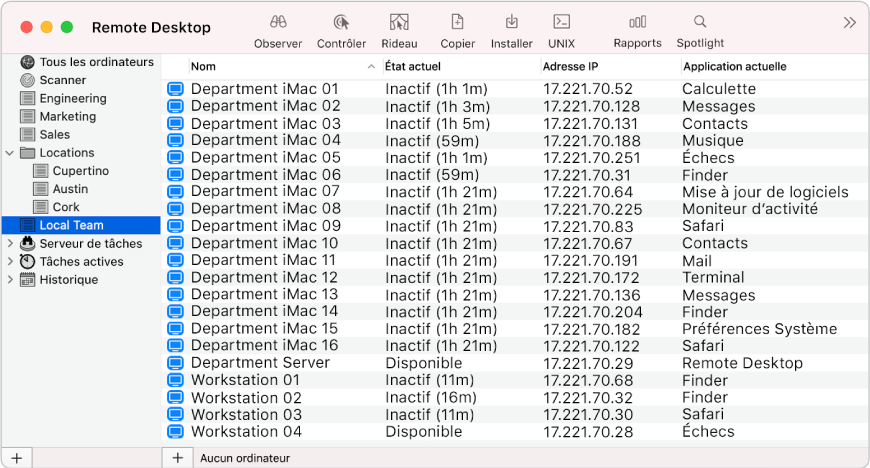870x468 pixels.
Task: Expand the Historique sidebar item
Action: coord(11,279)
